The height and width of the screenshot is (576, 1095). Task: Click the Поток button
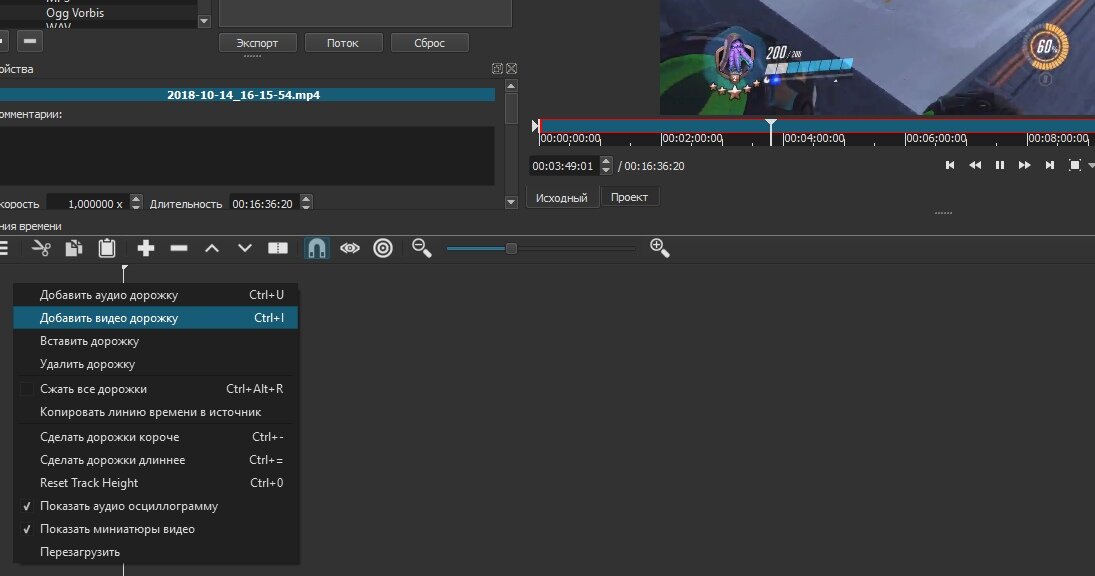pos(343,43)
